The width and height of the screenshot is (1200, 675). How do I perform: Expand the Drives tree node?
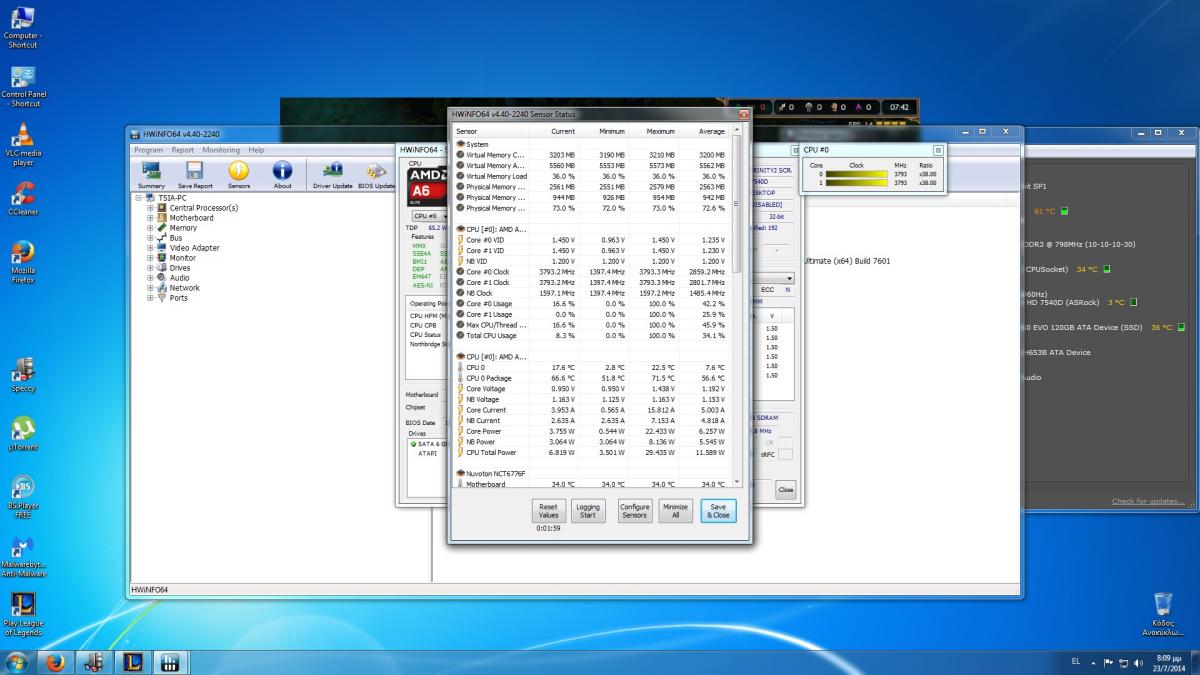point(150,268)
